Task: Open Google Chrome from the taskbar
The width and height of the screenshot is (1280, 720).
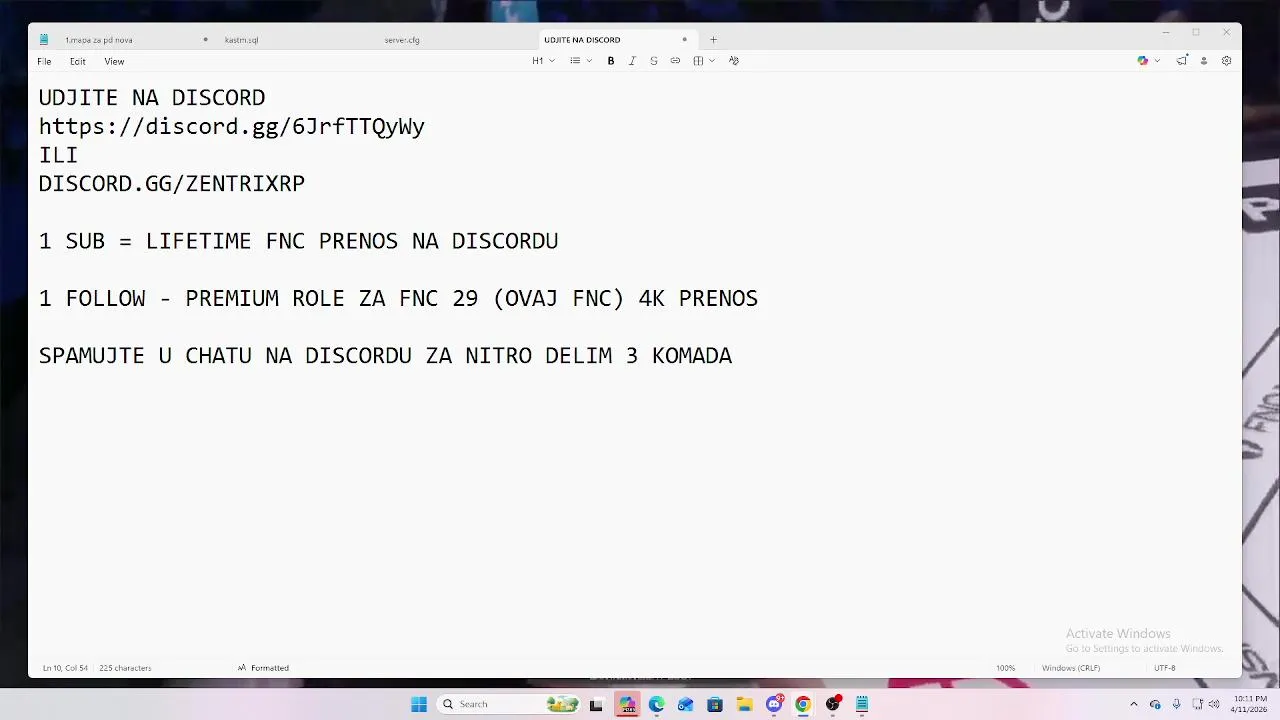Action: 803,704
